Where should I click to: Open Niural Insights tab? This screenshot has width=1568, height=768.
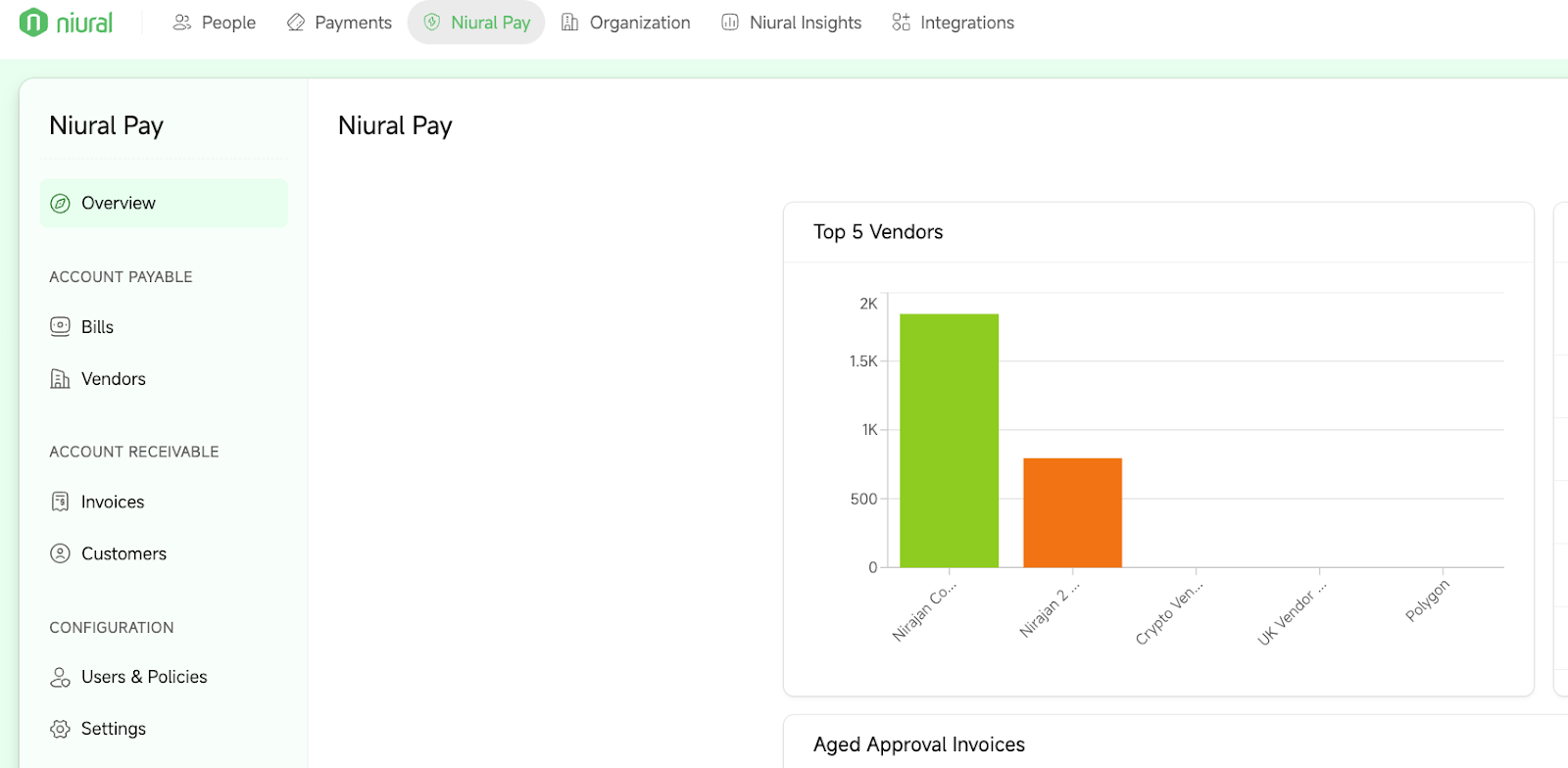click(x=791, y=23)
